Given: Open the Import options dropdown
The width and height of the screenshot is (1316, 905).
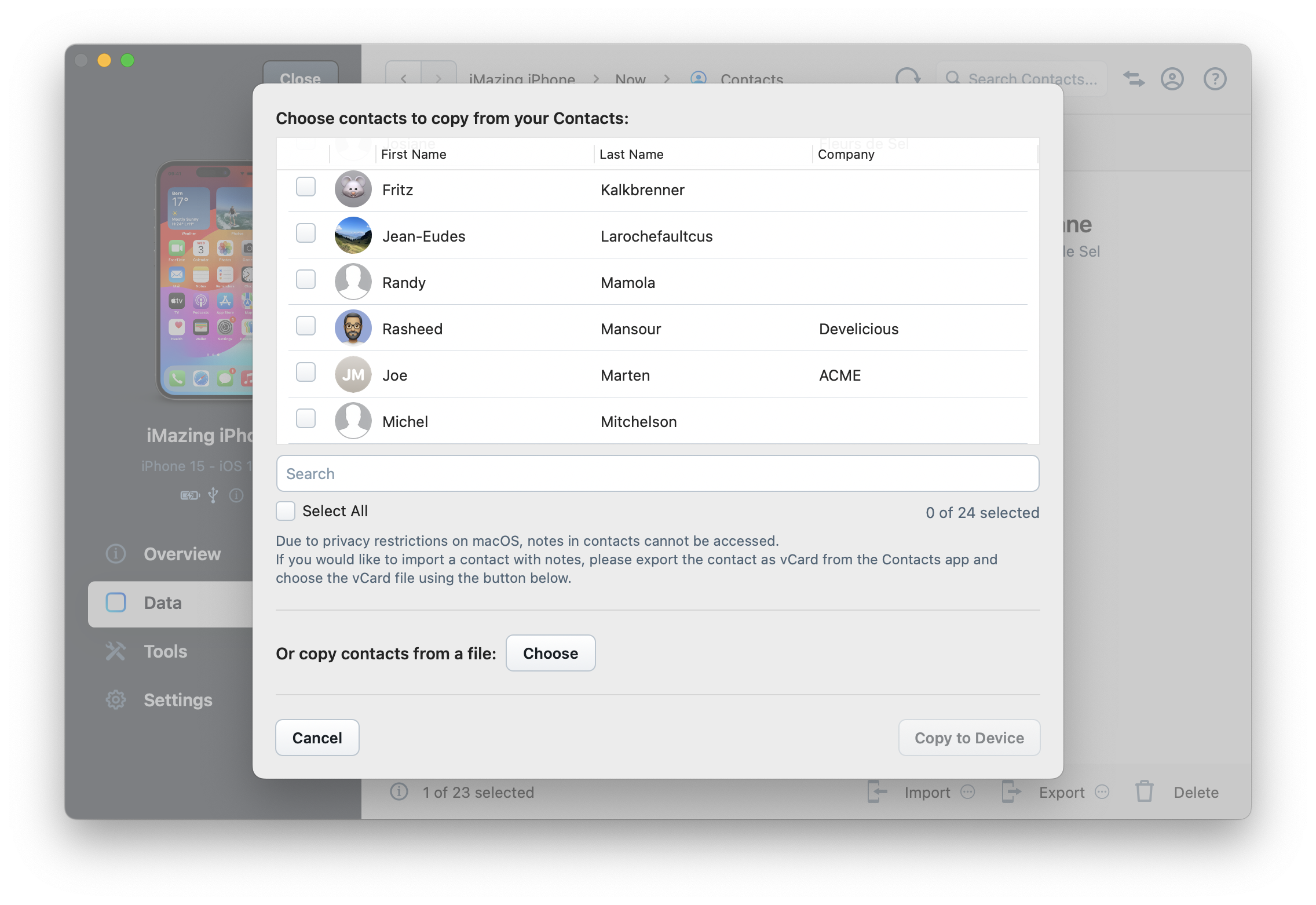Looking at the screenshot, I should click(968, 791).
